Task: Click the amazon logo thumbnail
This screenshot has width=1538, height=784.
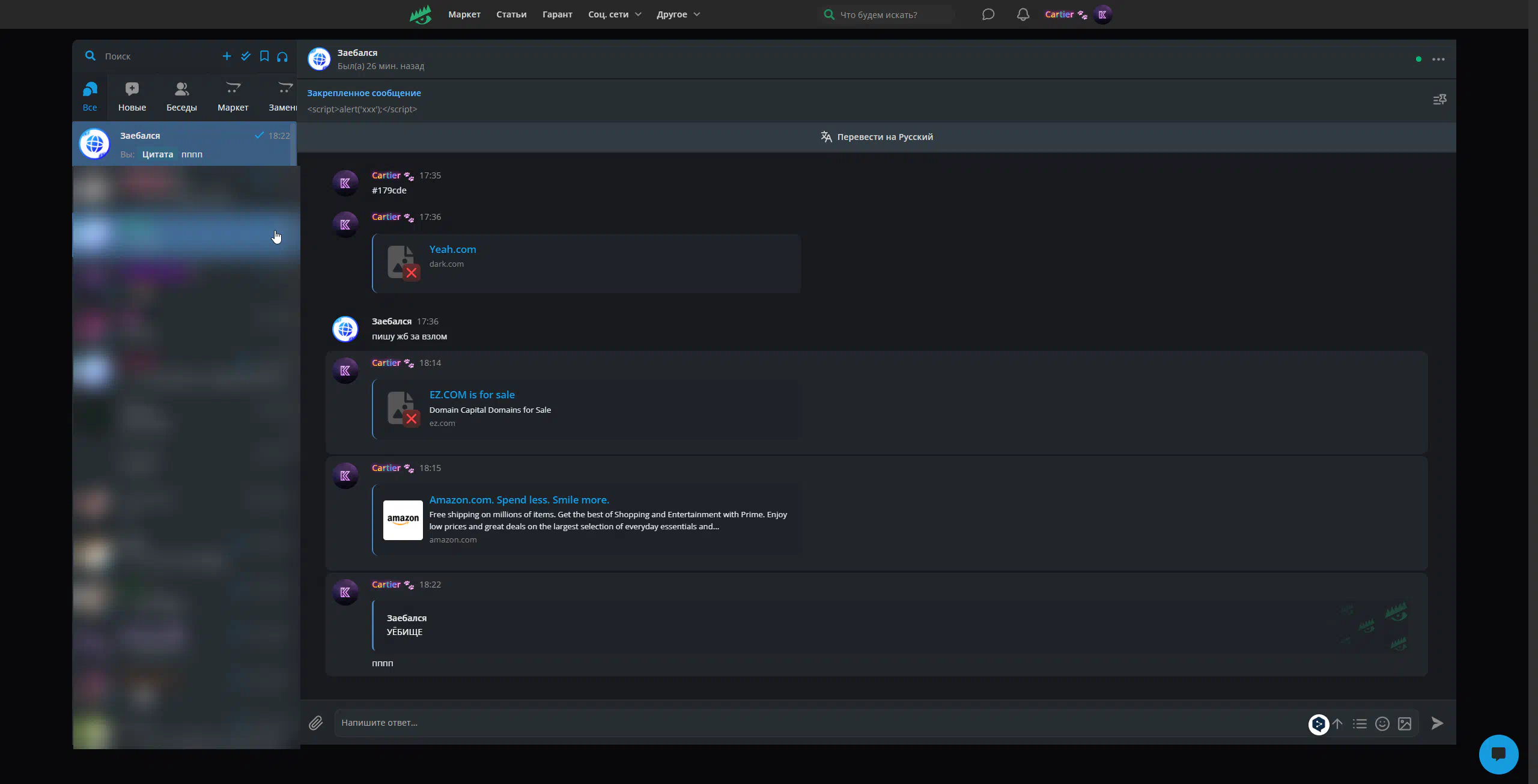Action: pyautogui.click(x=403, y=520)
